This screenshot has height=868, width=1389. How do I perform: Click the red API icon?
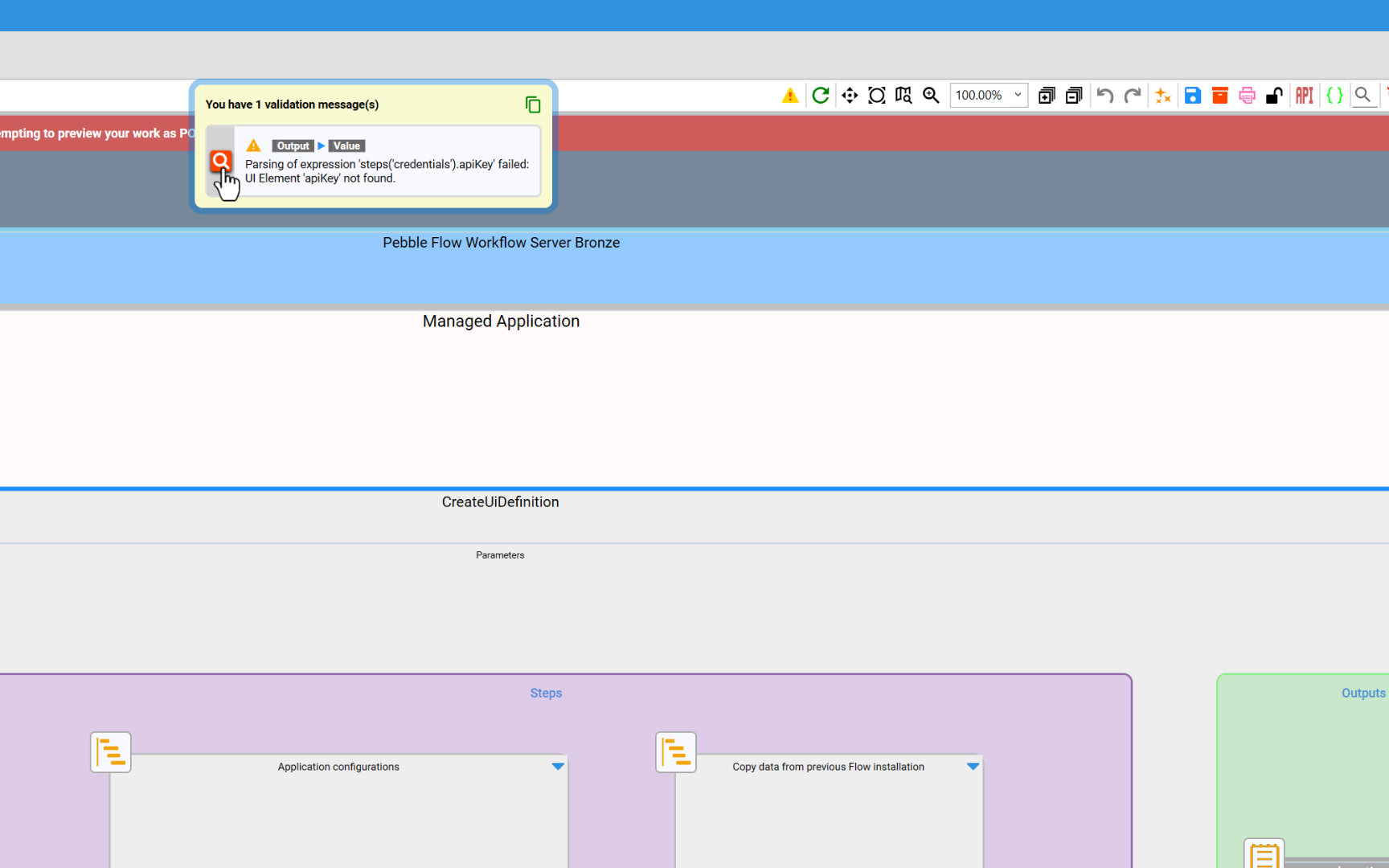point(1304,96)
